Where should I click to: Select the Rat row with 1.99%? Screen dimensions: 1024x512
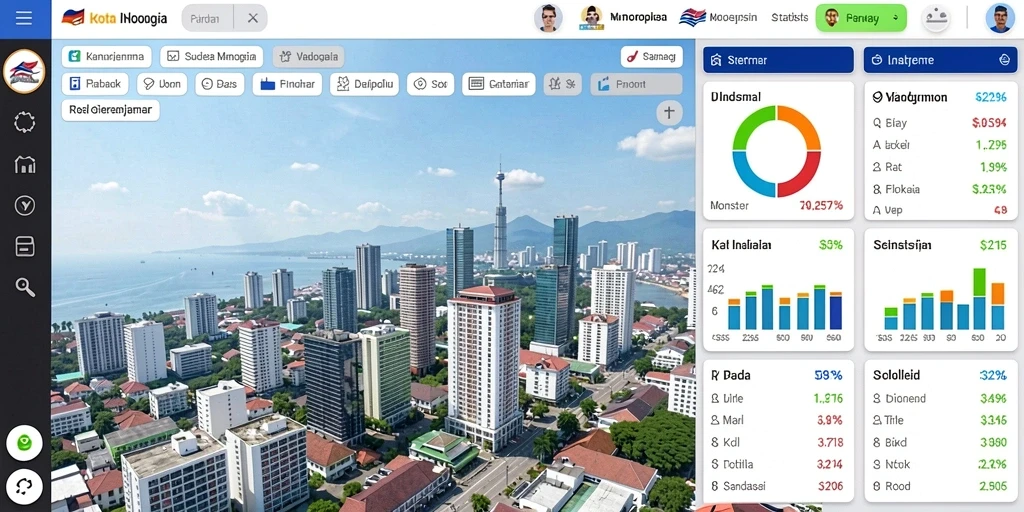click(940, 167)
